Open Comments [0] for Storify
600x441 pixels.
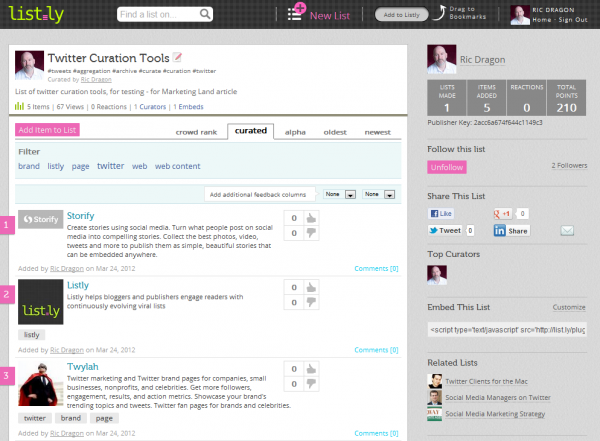coord(376,268)
